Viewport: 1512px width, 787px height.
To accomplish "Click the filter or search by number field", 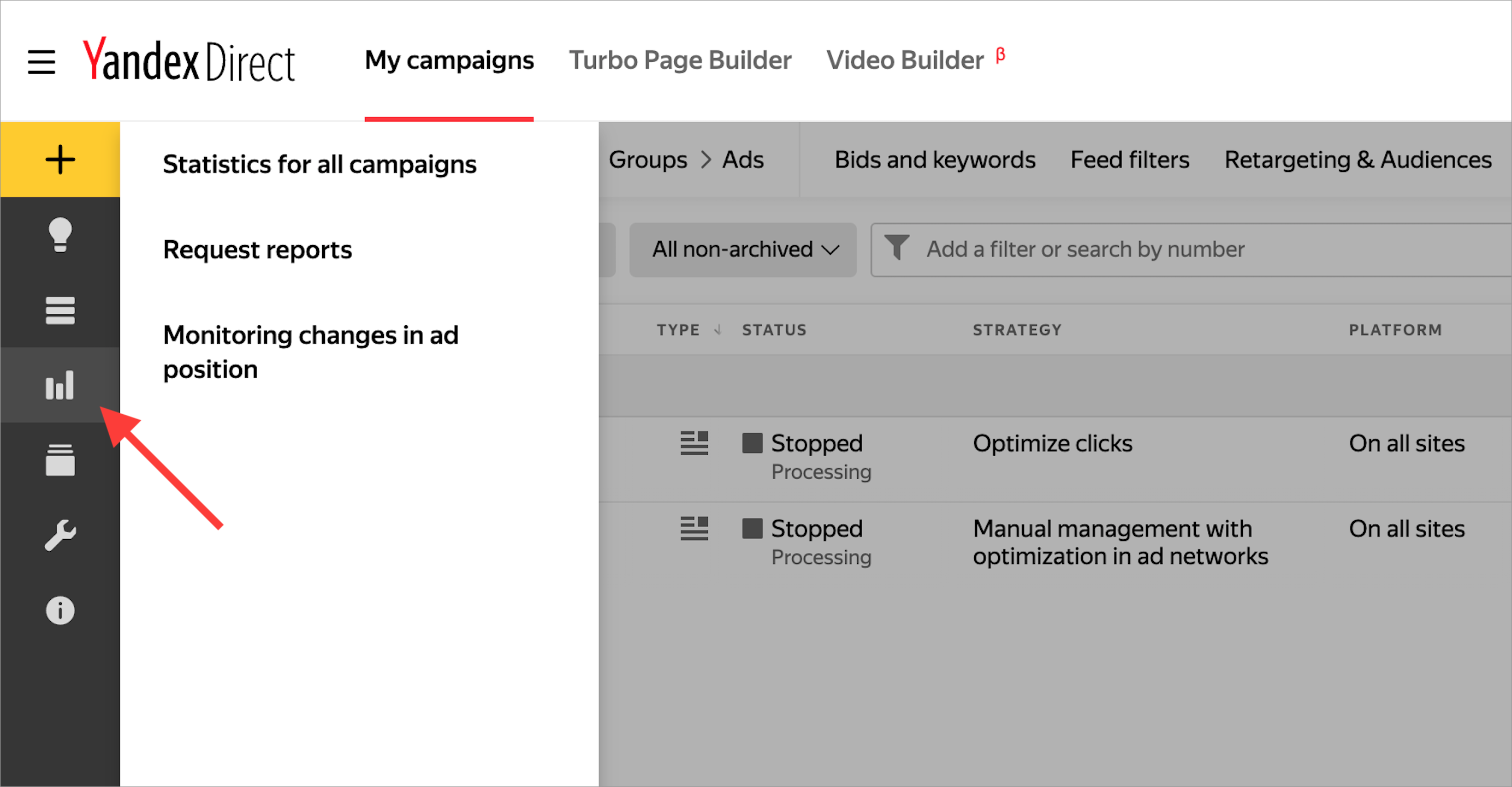I will click(1191, 249).
